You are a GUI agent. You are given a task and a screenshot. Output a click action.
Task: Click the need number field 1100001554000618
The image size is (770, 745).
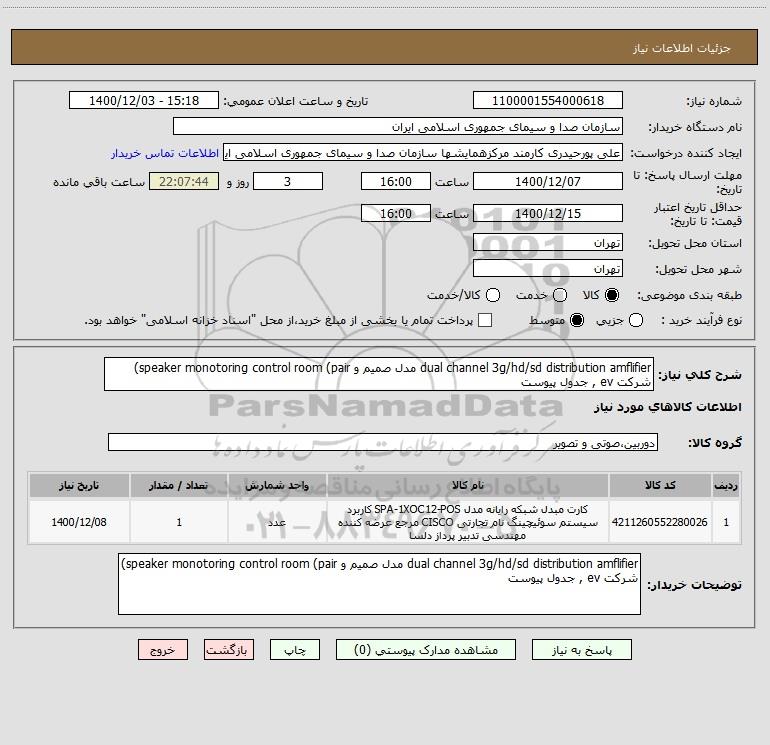pos(548,100)
